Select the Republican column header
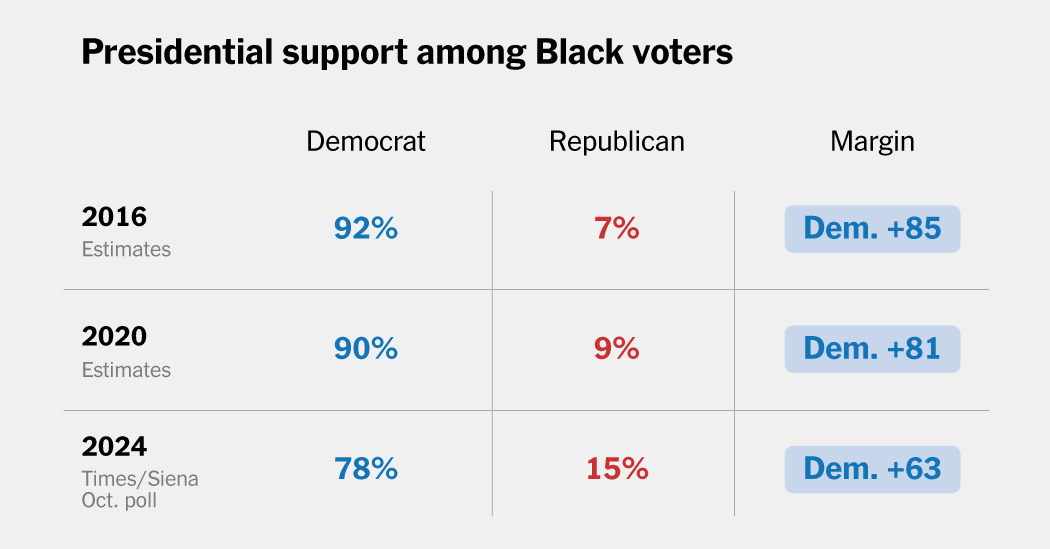This screenshot has width=1050, height=549. (617, 142)
